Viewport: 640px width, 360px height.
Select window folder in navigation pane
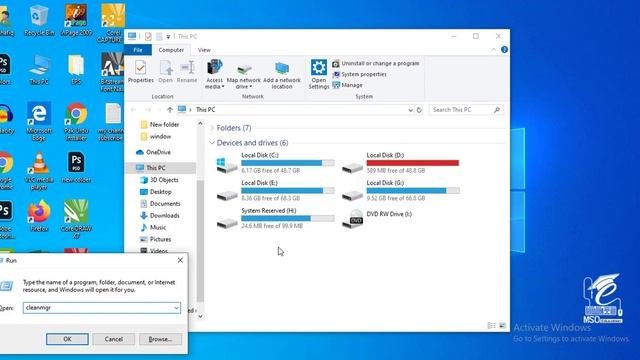(x=156, y=136)
